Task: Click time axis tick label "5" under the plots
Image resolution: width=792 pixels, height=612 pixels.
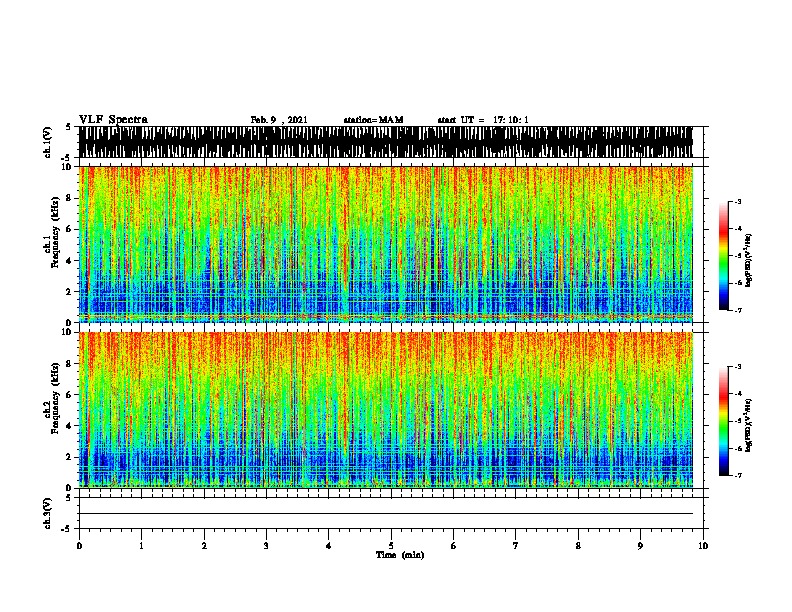Action: pyautogui.click(x=391, y=546)
